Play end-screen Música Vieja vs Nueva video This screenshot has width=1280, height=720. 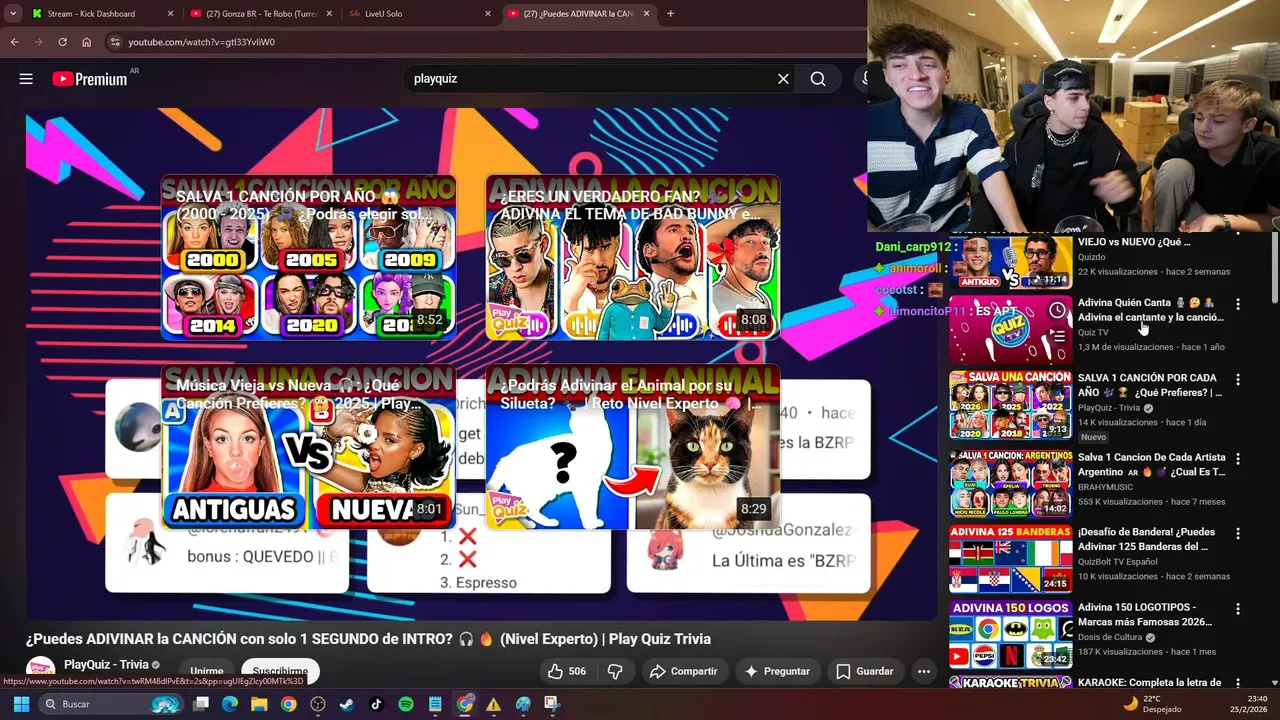[309, 447]
